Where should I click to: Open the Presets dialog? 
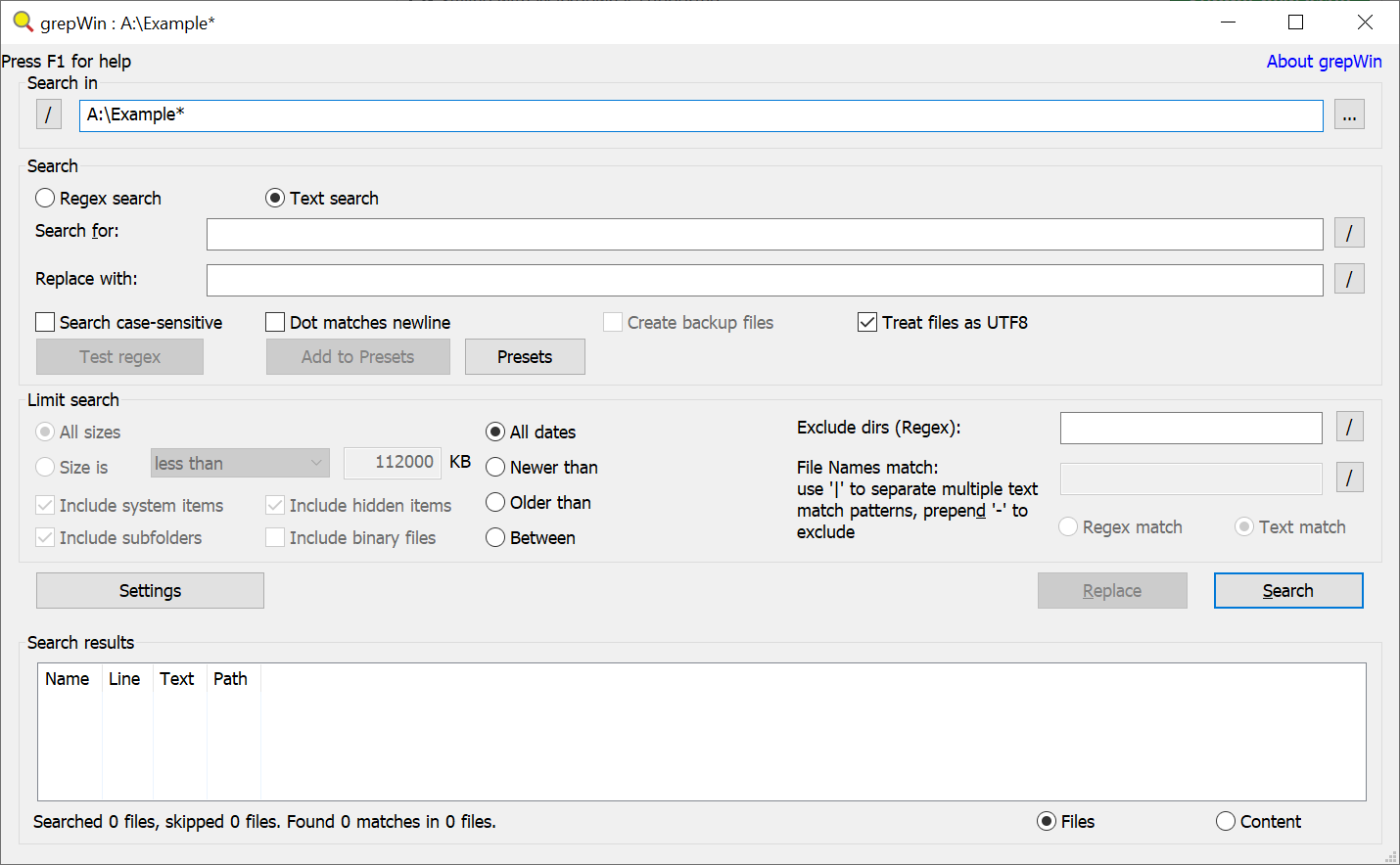[x=525, y=356]
